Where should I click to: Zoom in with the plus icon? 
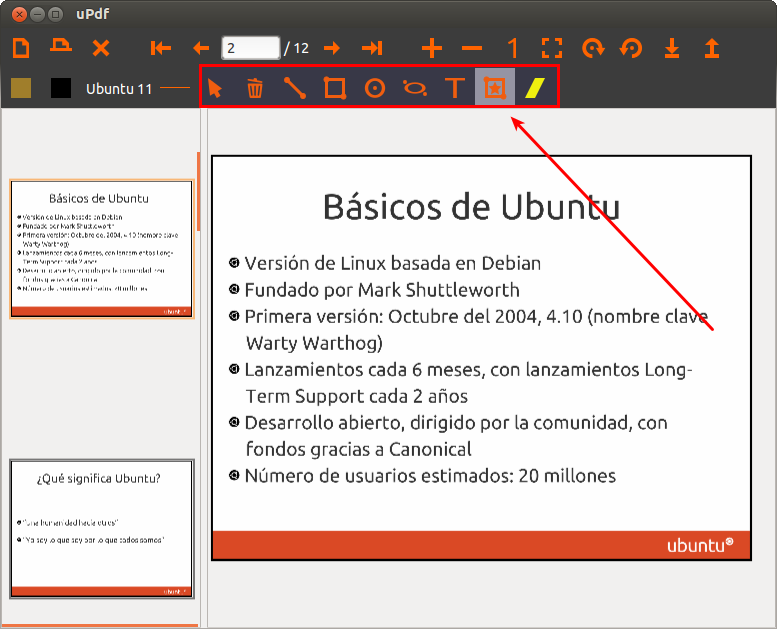(432, 48)
